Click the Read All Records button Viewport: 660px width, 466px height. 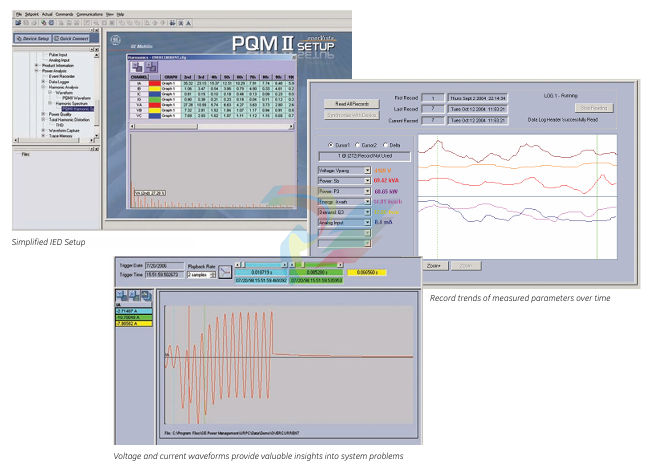[x=351, y=102]
